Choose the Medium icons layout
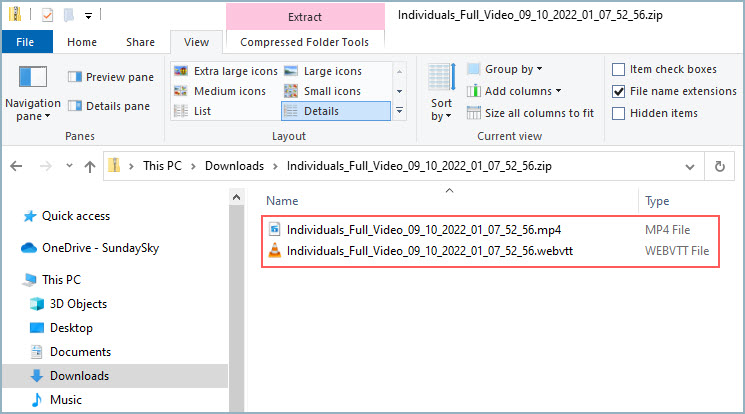745x414 pixels. tap(220, 91)
